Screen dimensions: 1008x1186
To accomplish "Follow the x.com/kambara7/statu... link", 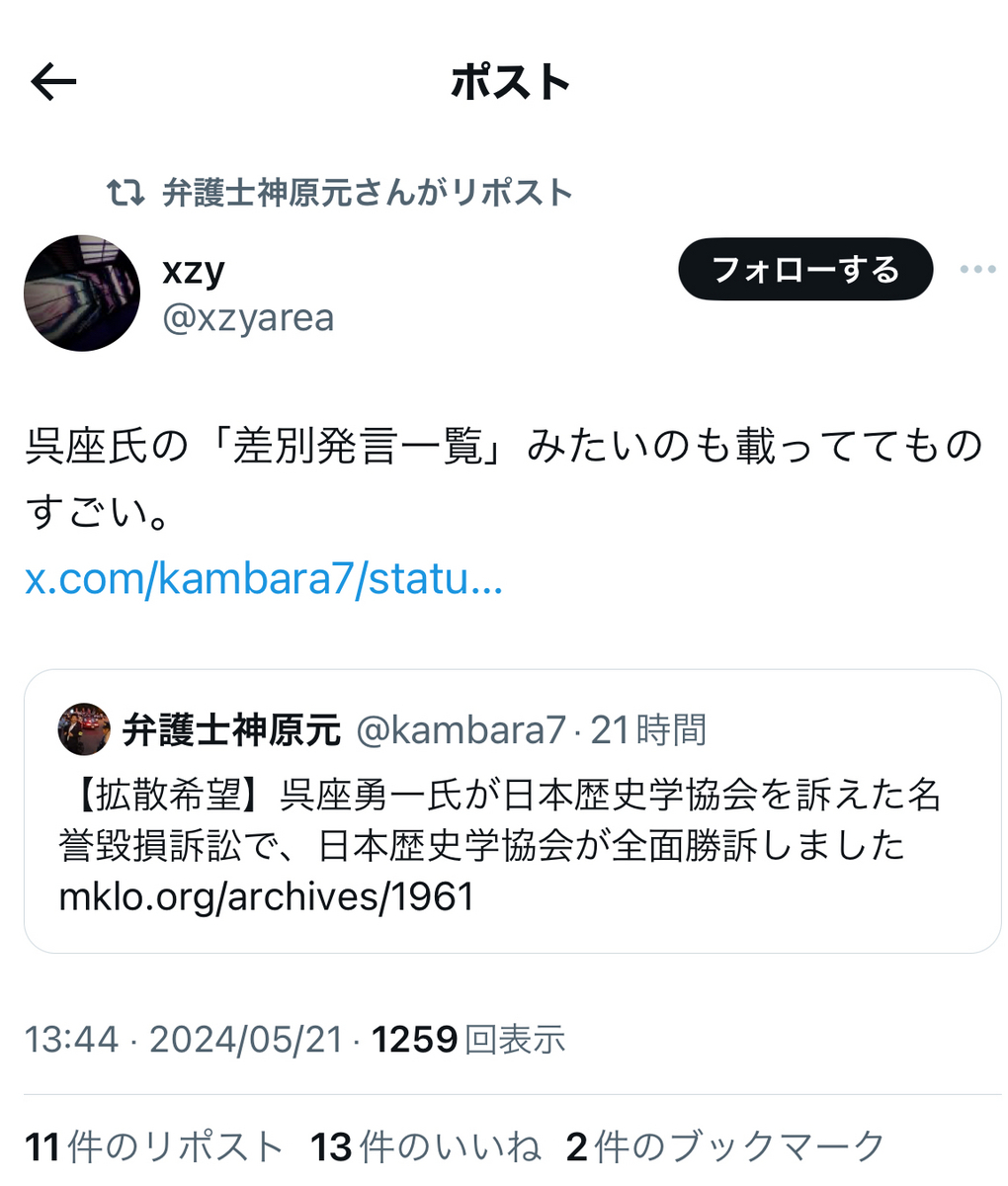I will [264, 579].
